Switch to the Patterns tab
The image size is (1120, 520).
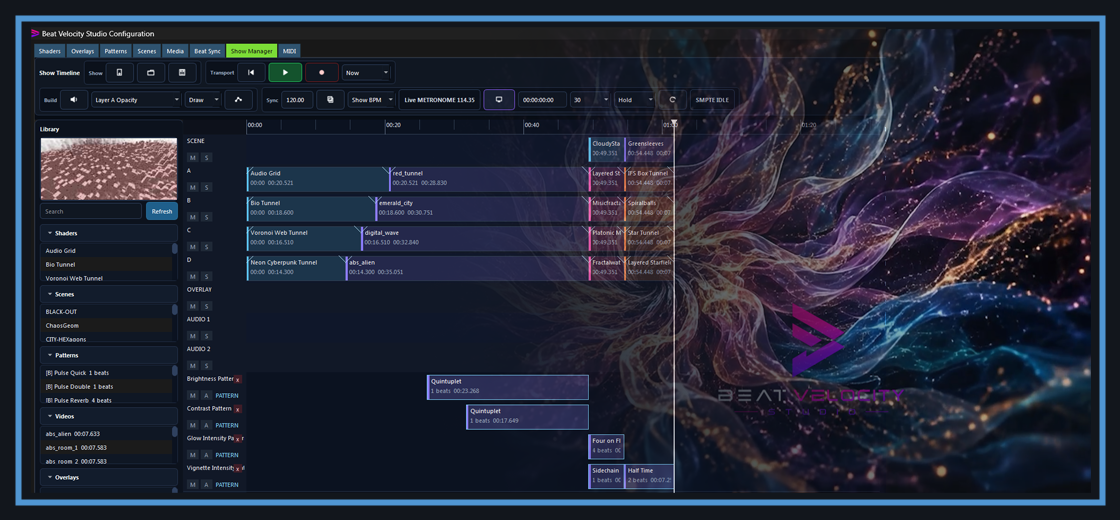point(116,51)
